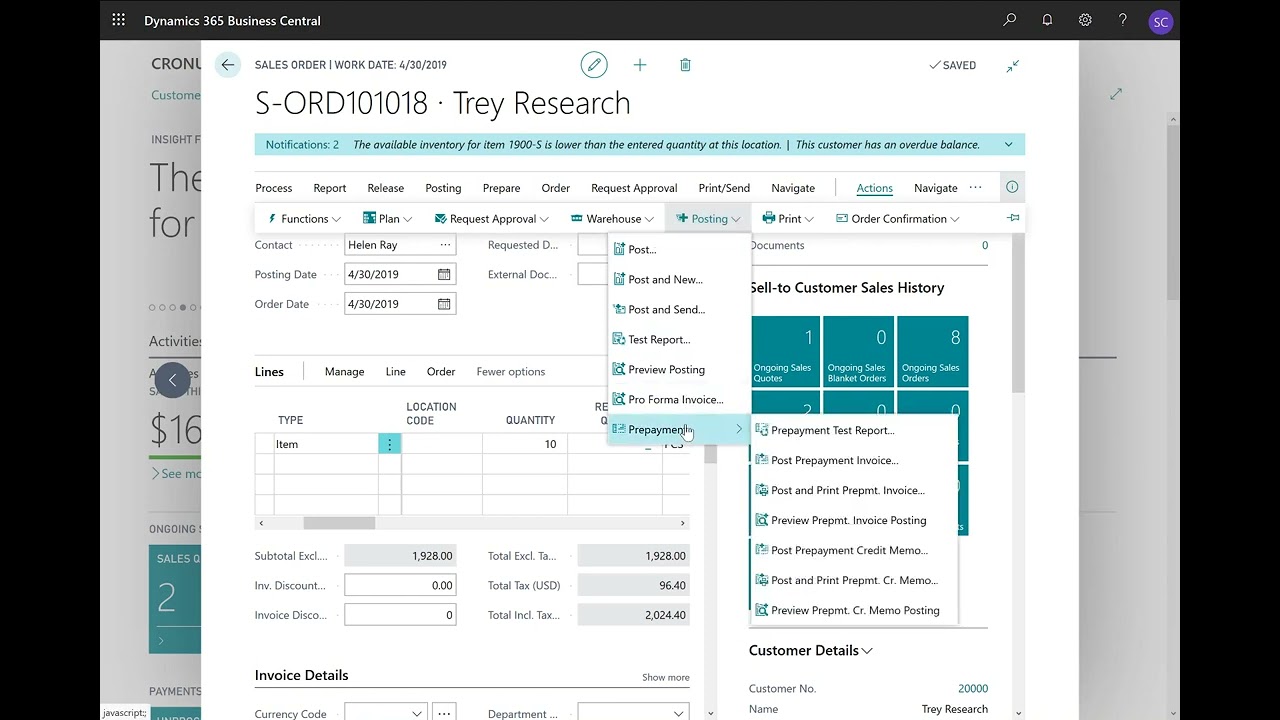1280x720 pixels.
Task: Open the settings gear icon
Action: coord(1085,20)
